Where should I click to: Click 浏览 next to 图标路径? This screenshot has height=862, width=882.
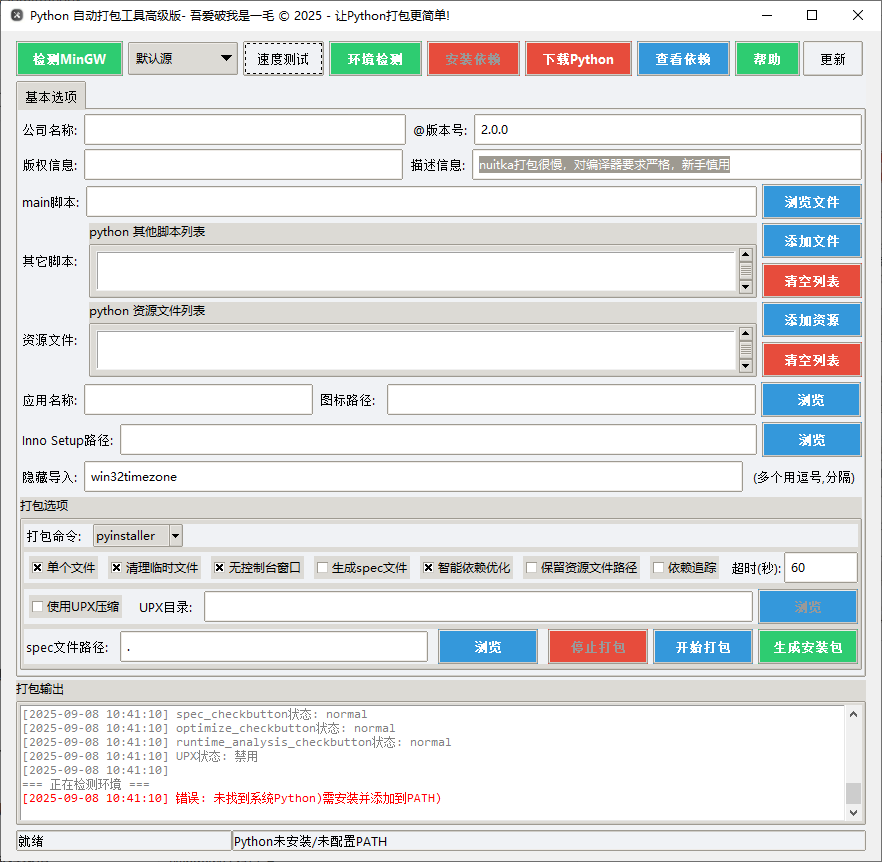pyautogui.click(x=811, y=399)
